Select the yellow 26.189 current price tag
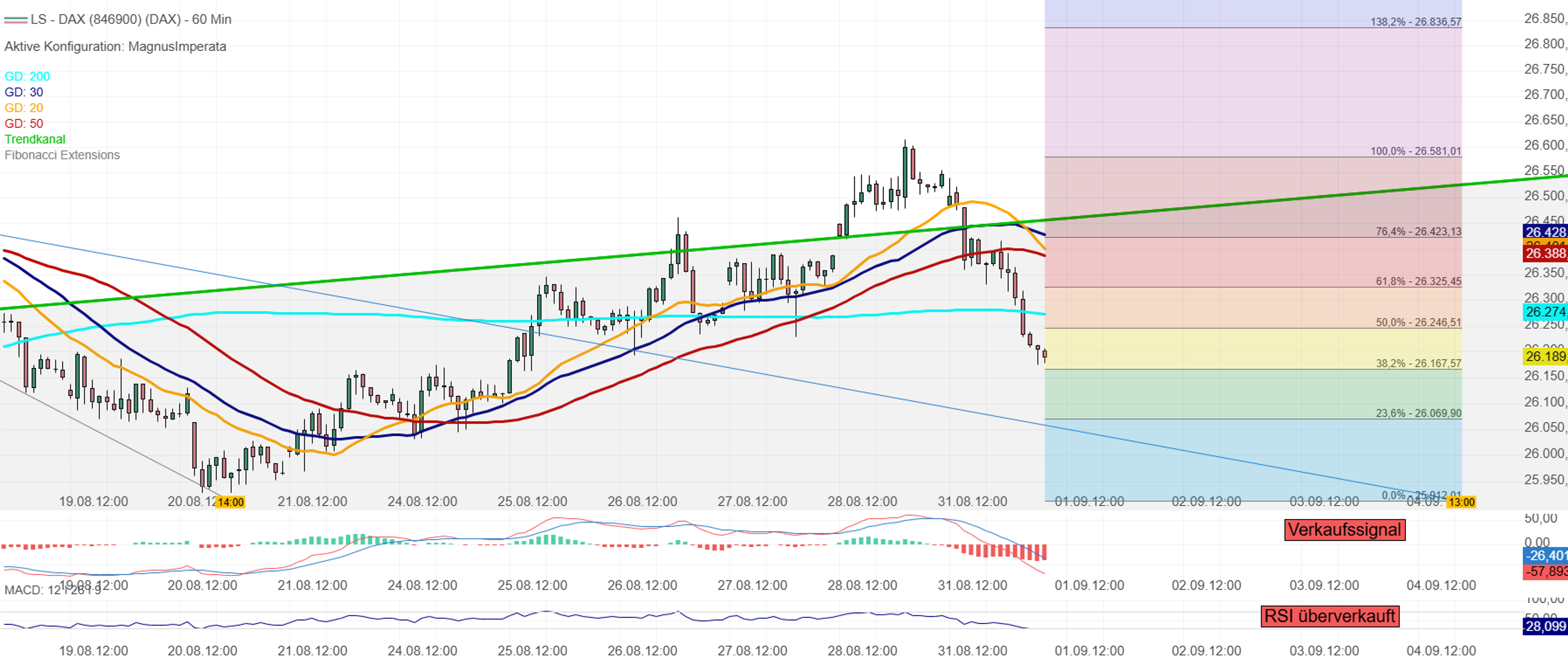1568x663 pixels. pyautogui.click(x=1545, y=356)
